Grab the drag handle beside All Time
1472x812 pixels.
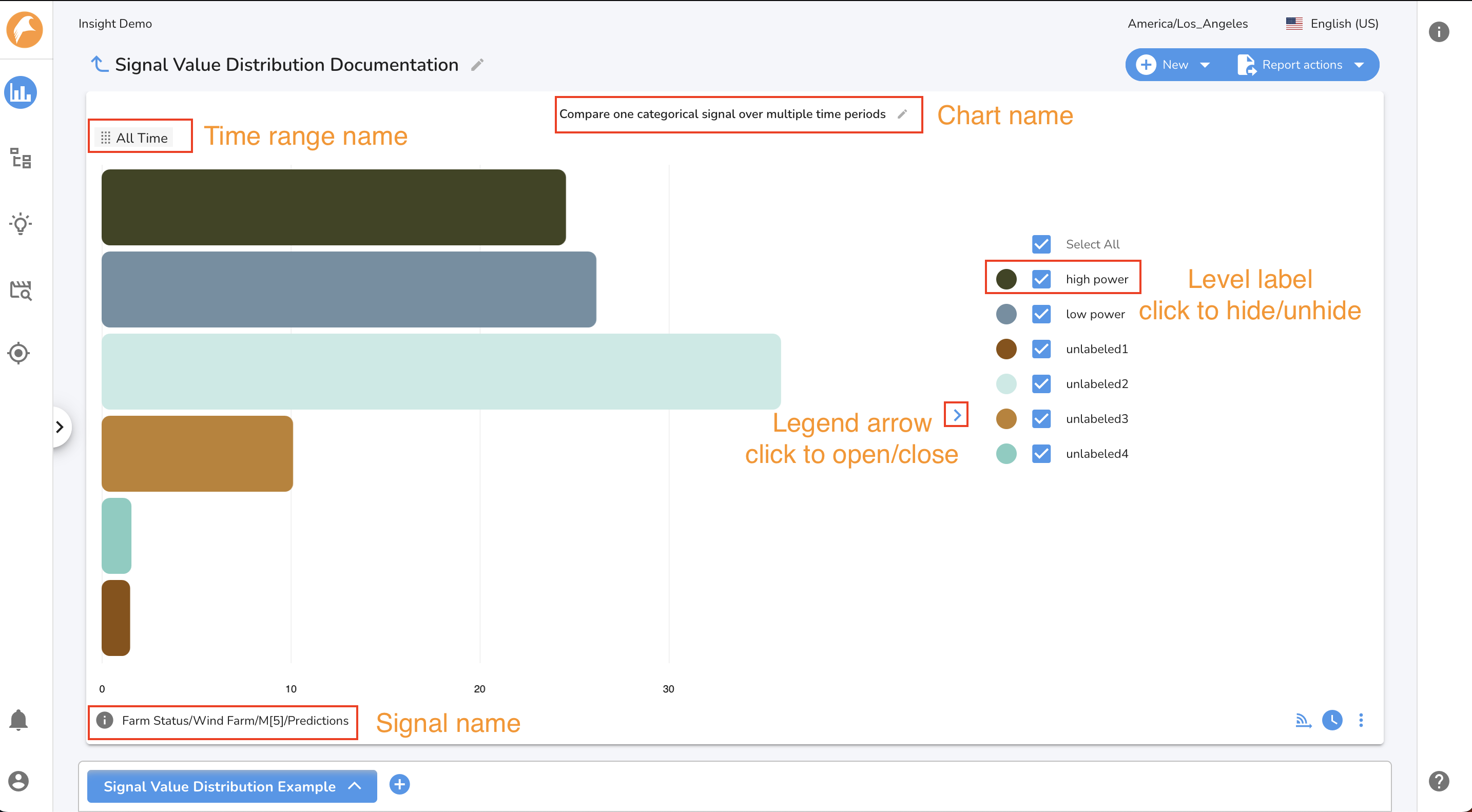pyautogui.click(x=105, y=138)
